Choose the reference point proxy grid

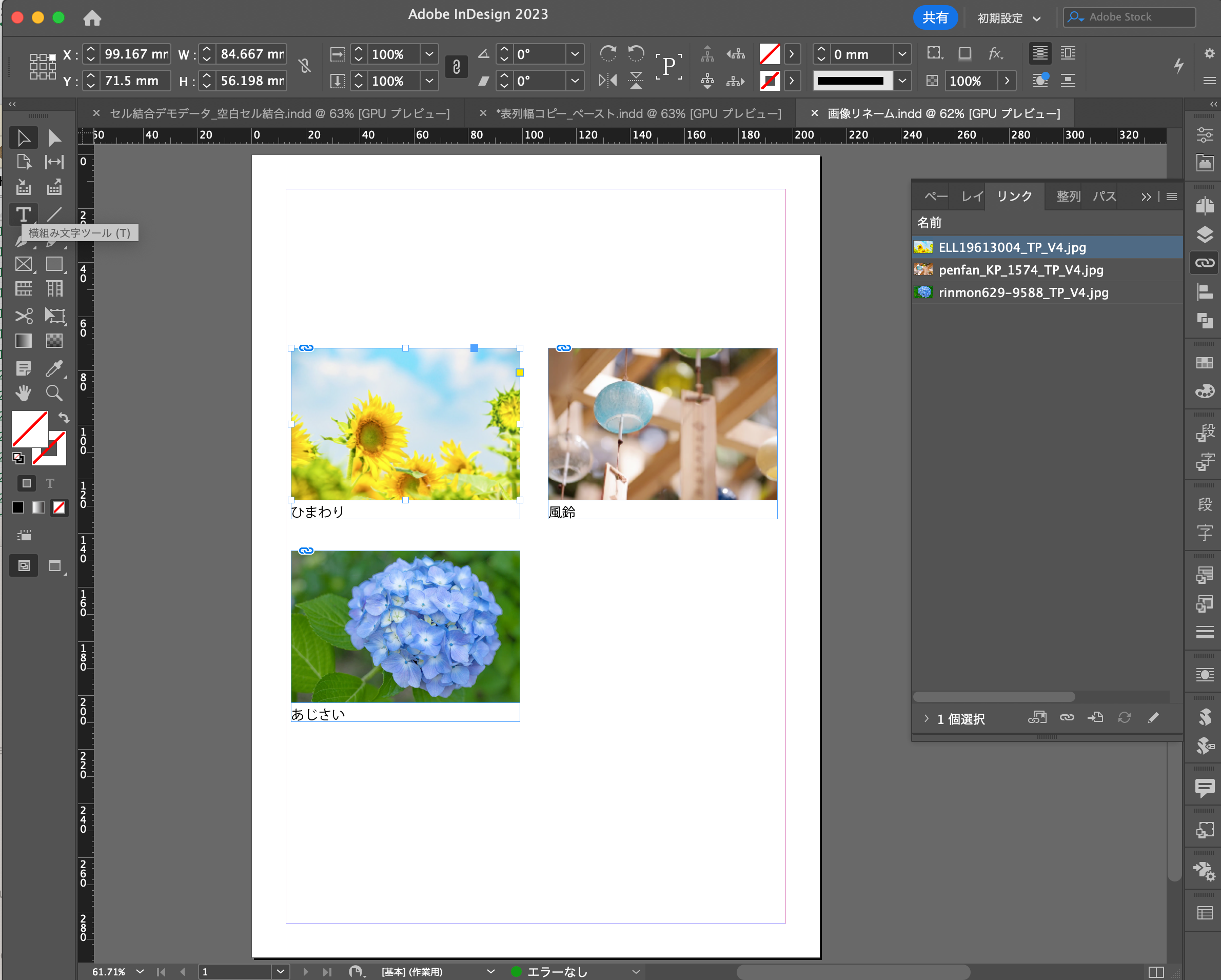[x=43, y=66]
